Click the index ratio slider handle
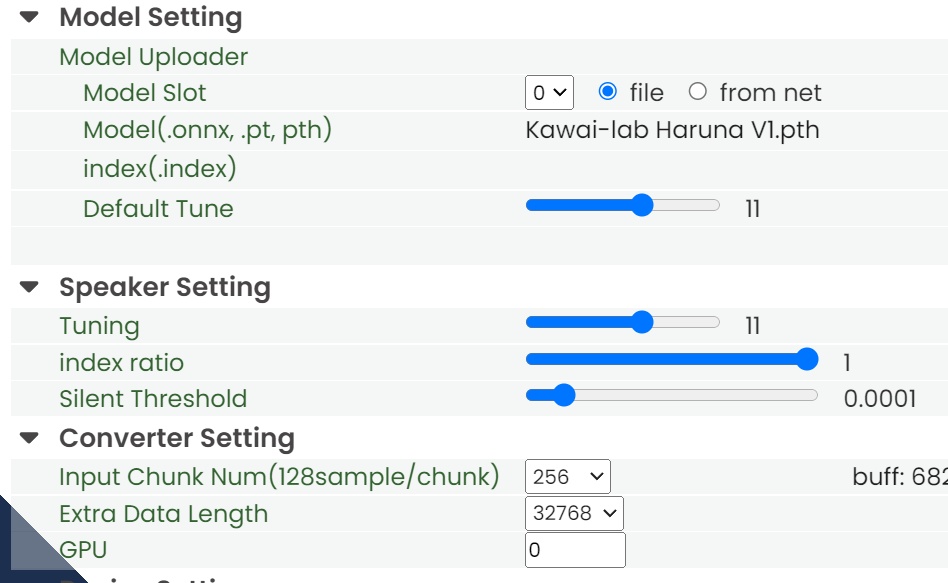 [x=807, y=360]
